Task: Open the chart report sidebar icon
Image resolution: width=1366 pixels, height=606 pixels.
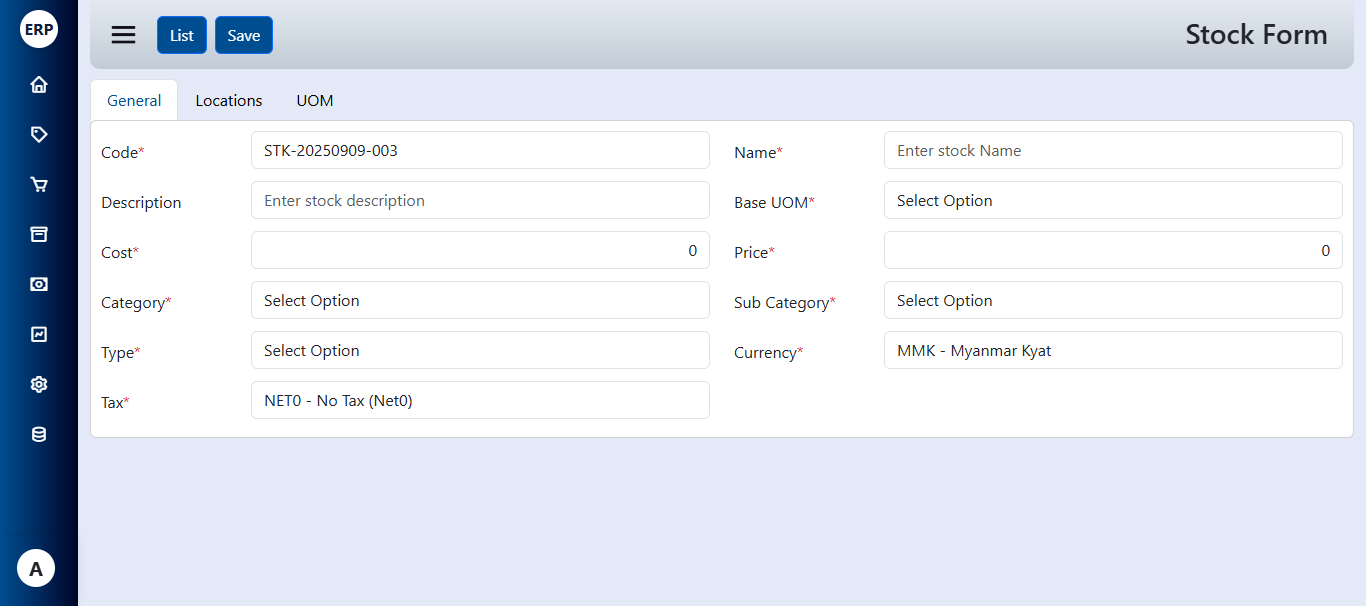Action: click(39, 335)
